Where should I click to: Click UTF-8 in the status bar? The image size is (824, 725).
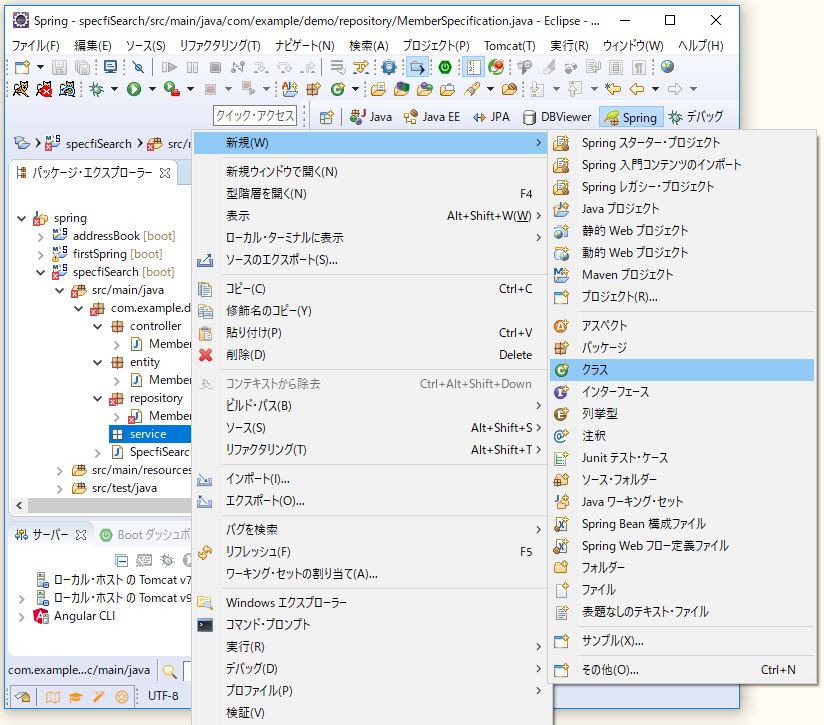pos(163,696)
